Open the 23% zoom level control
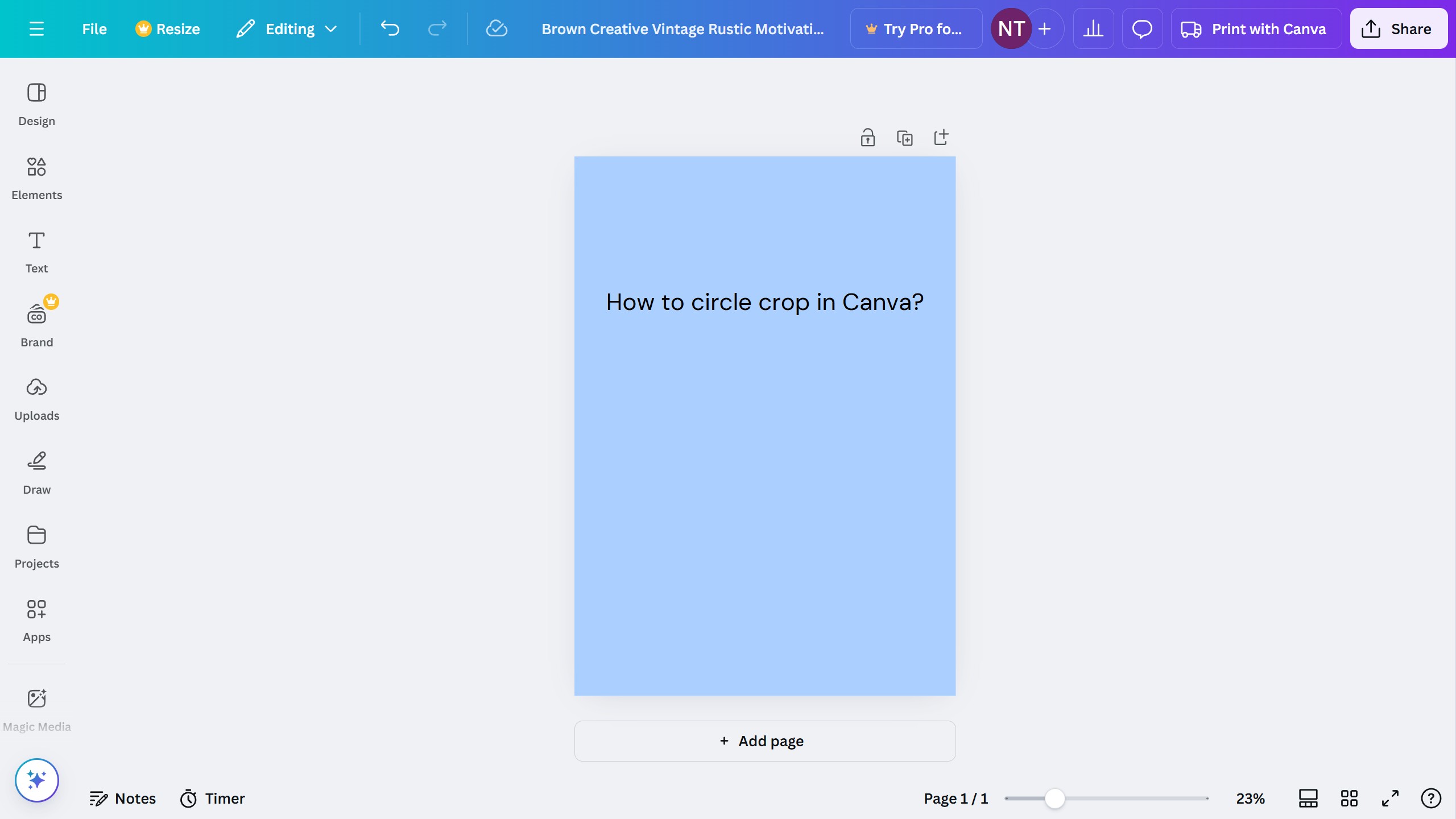 [x=1249, y=798]
